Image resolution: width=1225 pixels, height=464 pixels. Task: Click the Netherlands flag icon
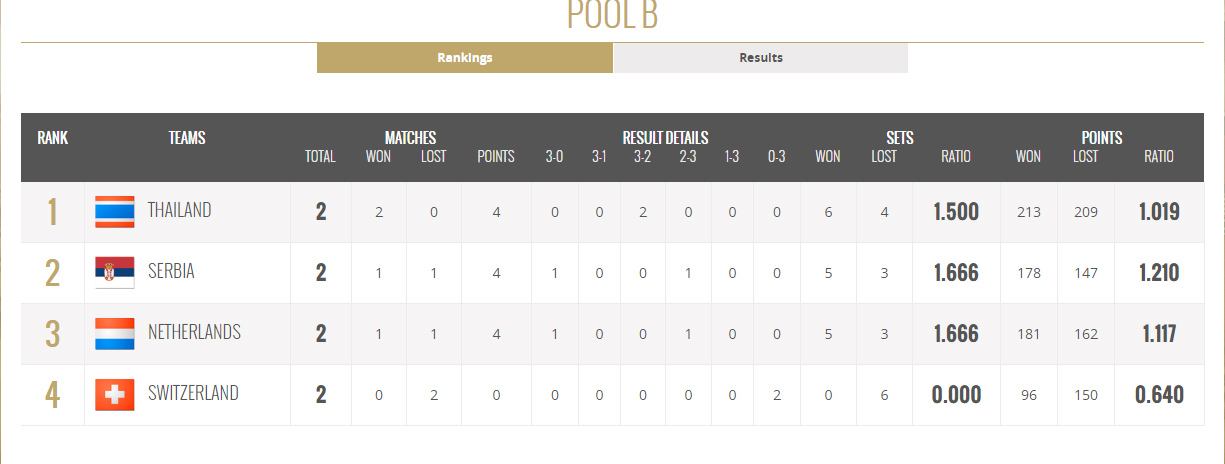click(x=115, y=334)
